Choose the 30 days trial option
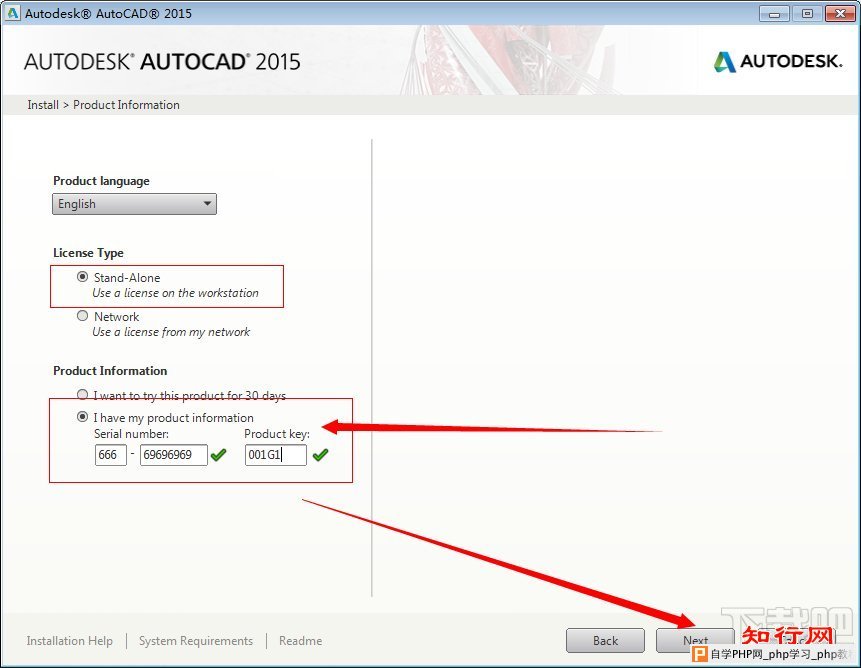Image resolution: width=861 pixels, height=668 pixels. [x=82, y=395]
